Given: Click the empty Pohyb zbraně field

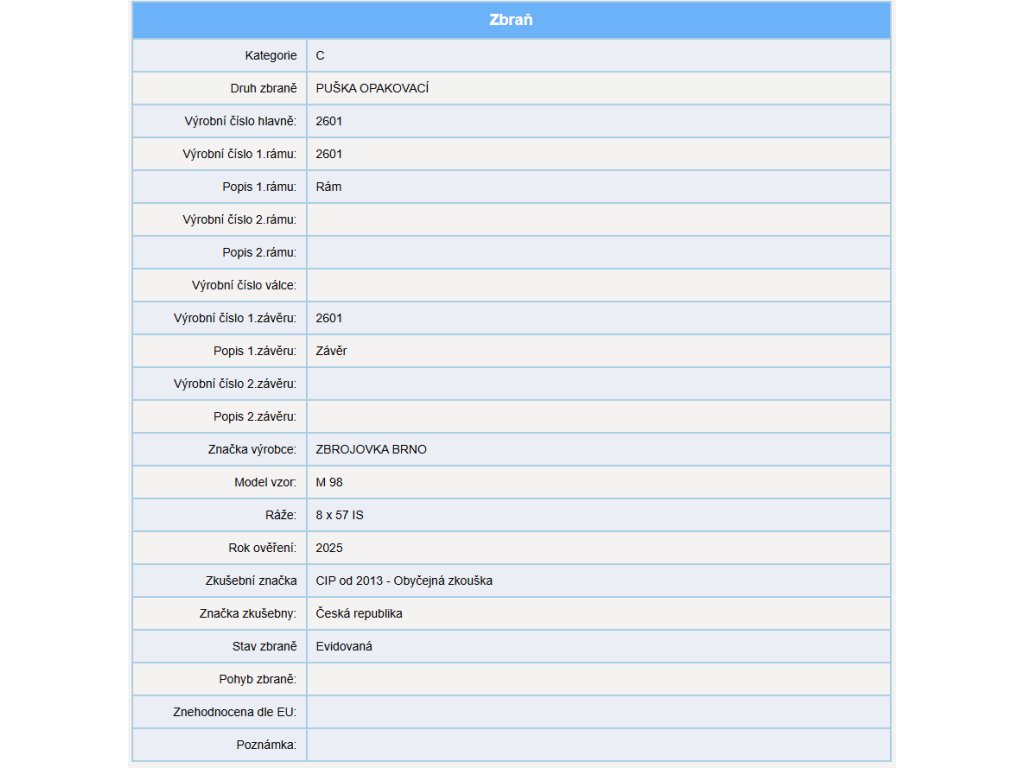Looking at the screenshot, I should click(598, 679).
